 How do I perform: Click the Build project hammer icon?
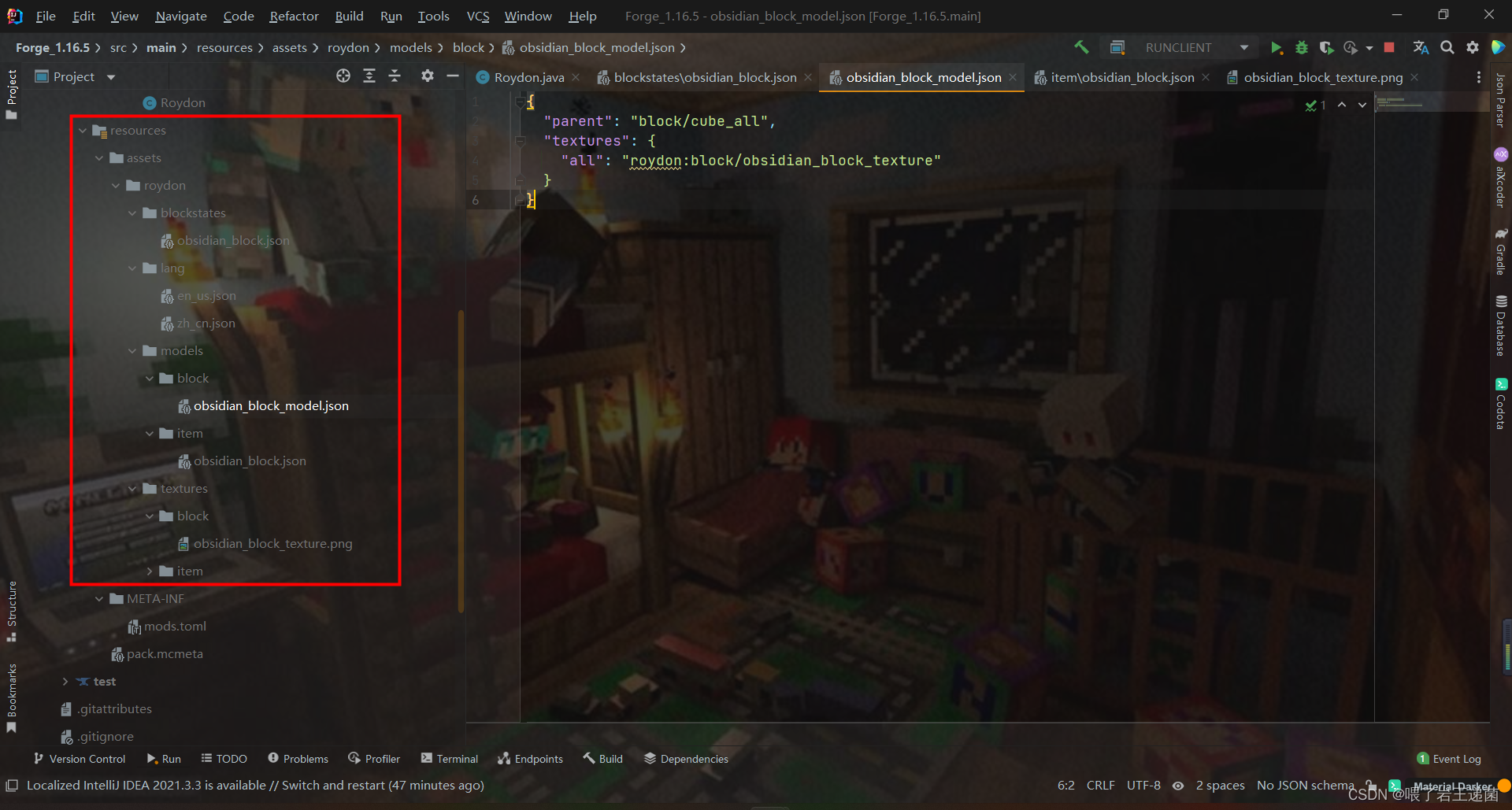pos(1081,47)
